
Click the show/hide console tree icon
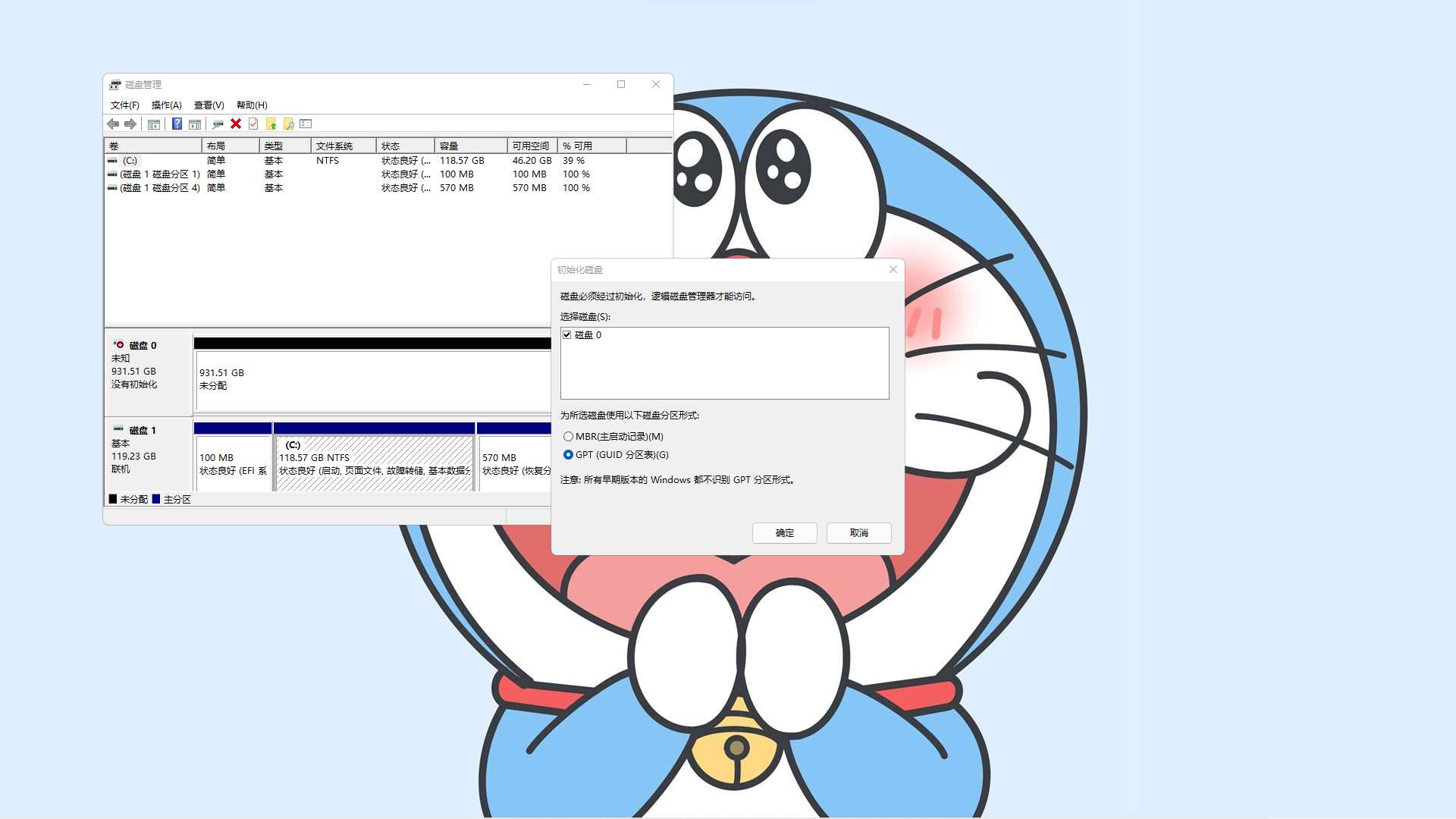coord(154,124)
